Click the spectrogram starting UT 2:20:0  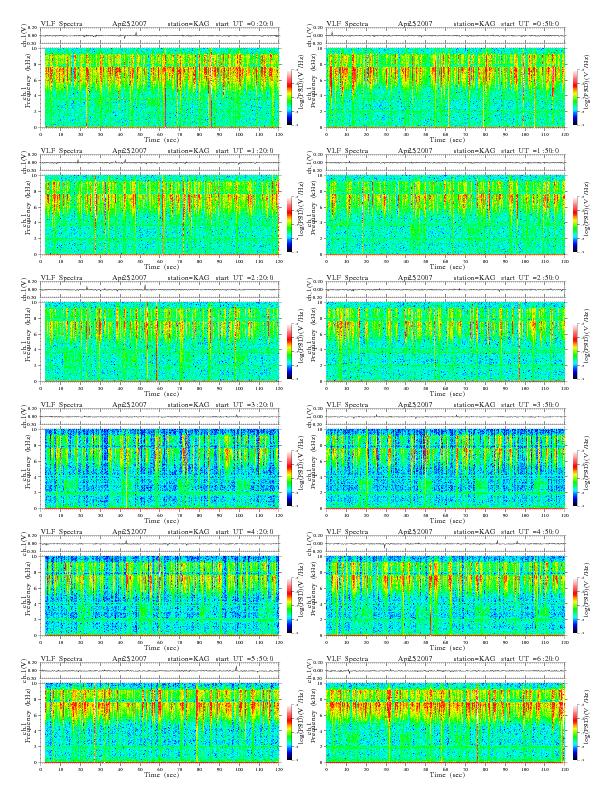click(x=160, y=341)
